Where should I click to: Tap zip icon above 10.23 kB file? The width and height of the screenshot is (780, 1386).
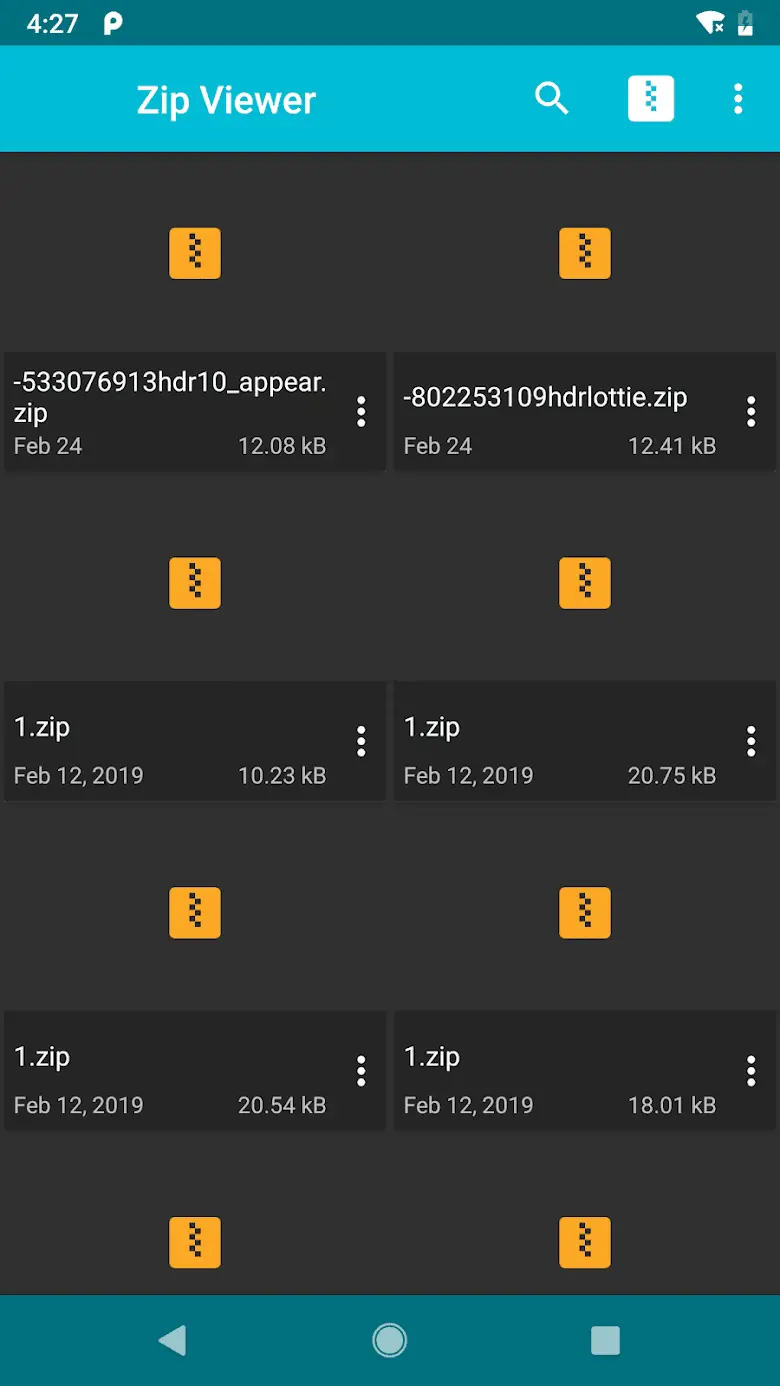[195, 583]
